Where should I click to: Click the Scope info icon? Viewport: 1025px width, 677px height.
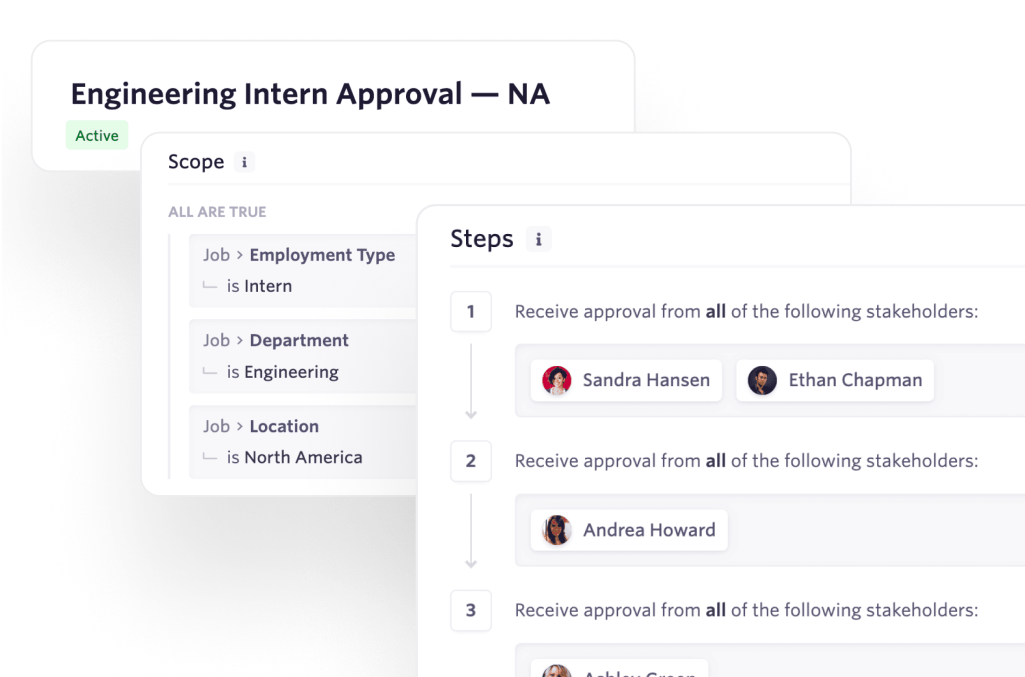click(247, 162)
